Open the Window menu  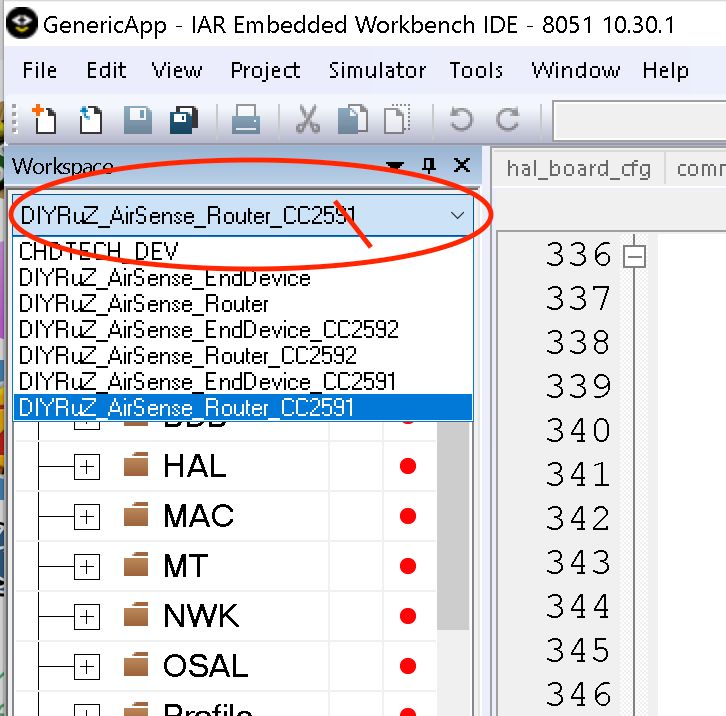click(576, 70)
